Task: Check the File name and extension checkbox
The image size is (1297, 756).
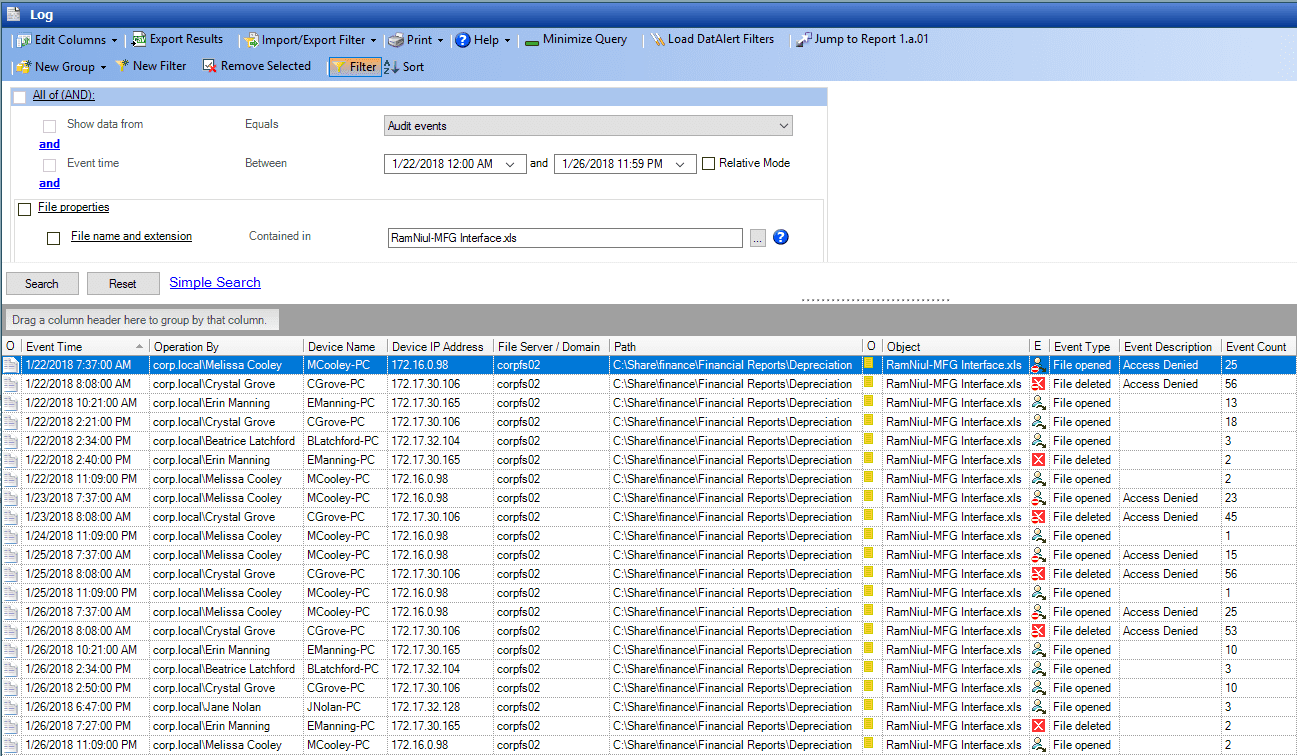Action: pos(54,239)
